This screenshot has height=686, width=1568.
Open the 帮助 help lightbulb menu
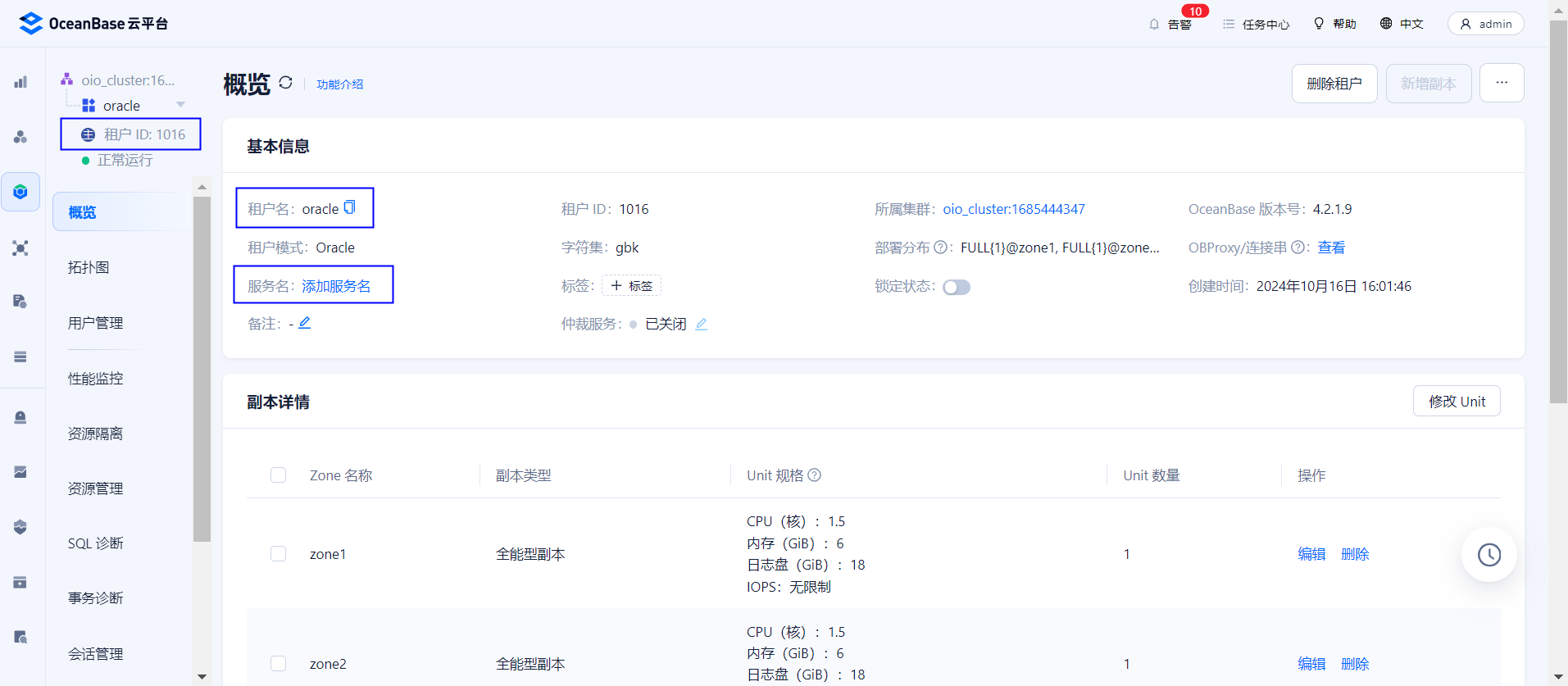click(x=1334, y=24)
